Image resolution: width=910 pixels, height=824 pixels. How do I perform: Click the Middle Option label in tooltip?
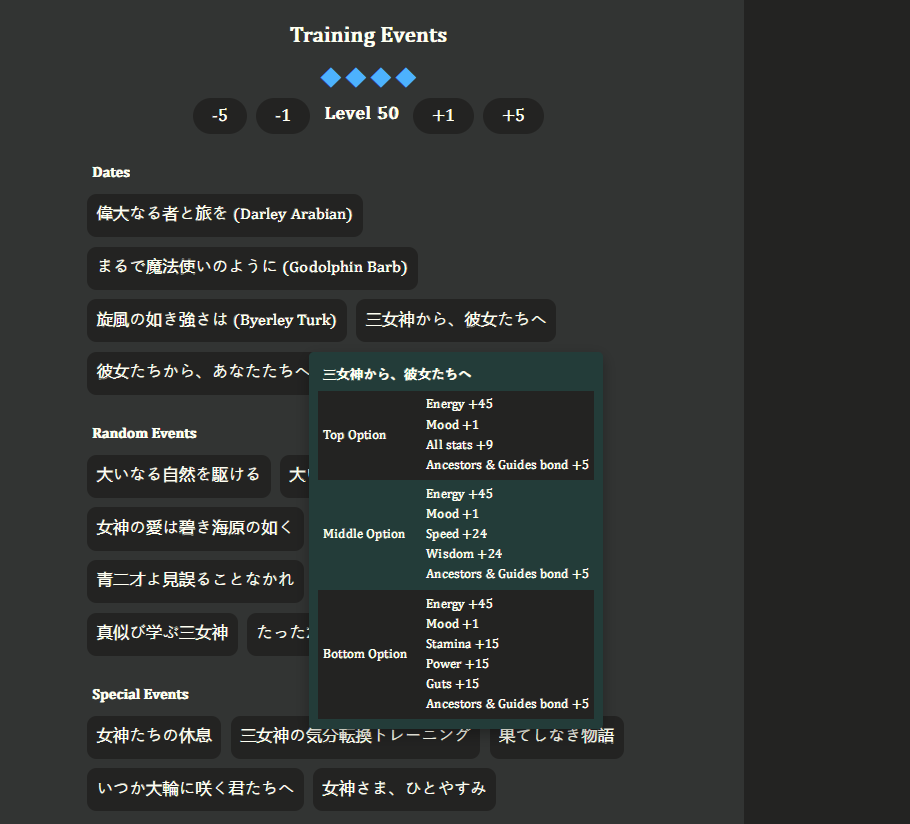364,534
